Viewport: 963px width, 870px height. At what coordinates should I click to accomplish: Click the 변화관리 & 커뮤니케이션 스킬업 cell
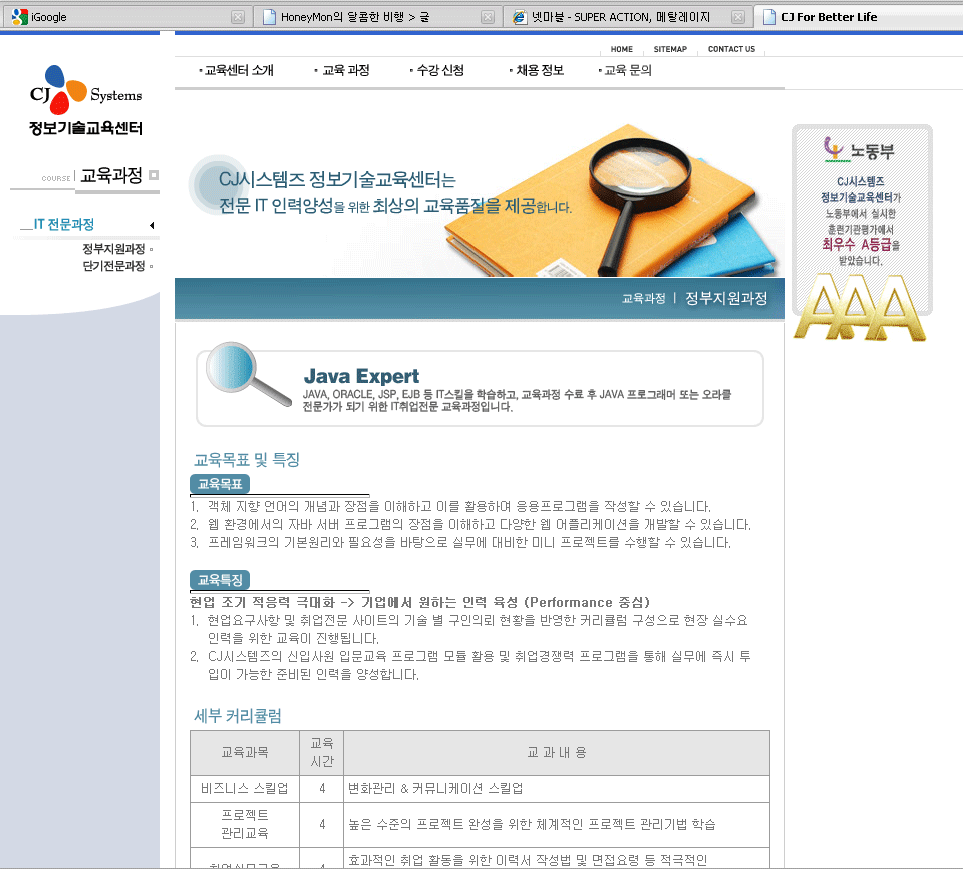pyautogui.click(x=556, y=788)
